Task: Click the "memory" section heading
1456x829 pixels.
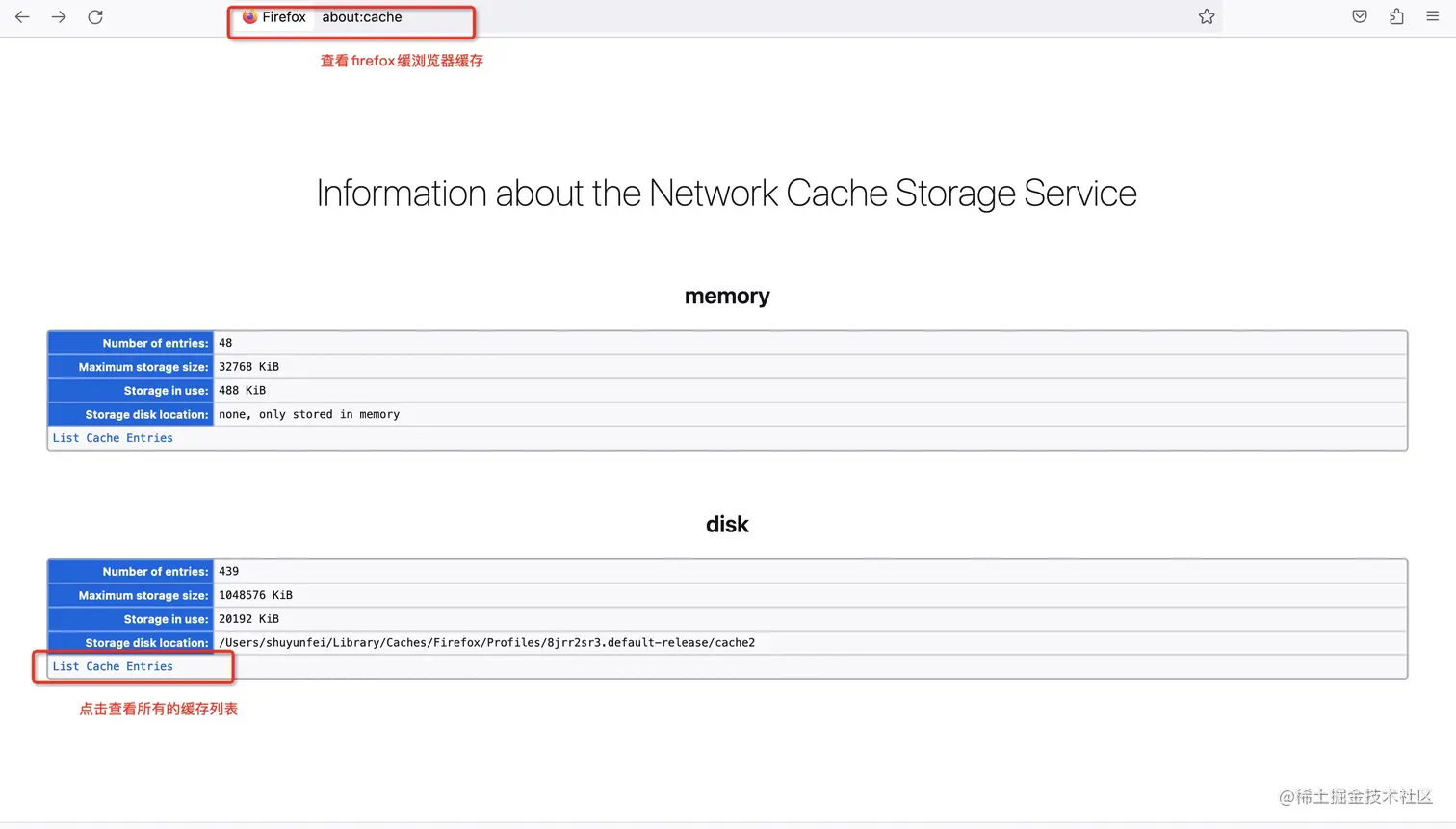Action: [x=727, y=297]
